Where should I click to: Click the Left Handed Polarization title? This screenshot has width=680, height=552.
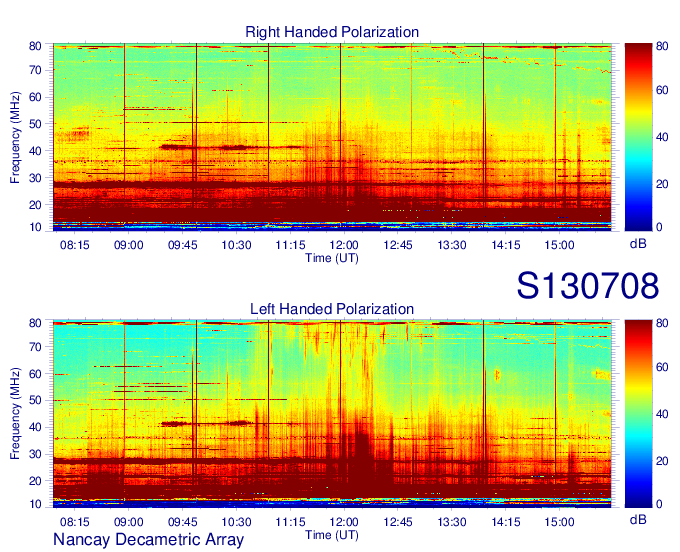332,309
